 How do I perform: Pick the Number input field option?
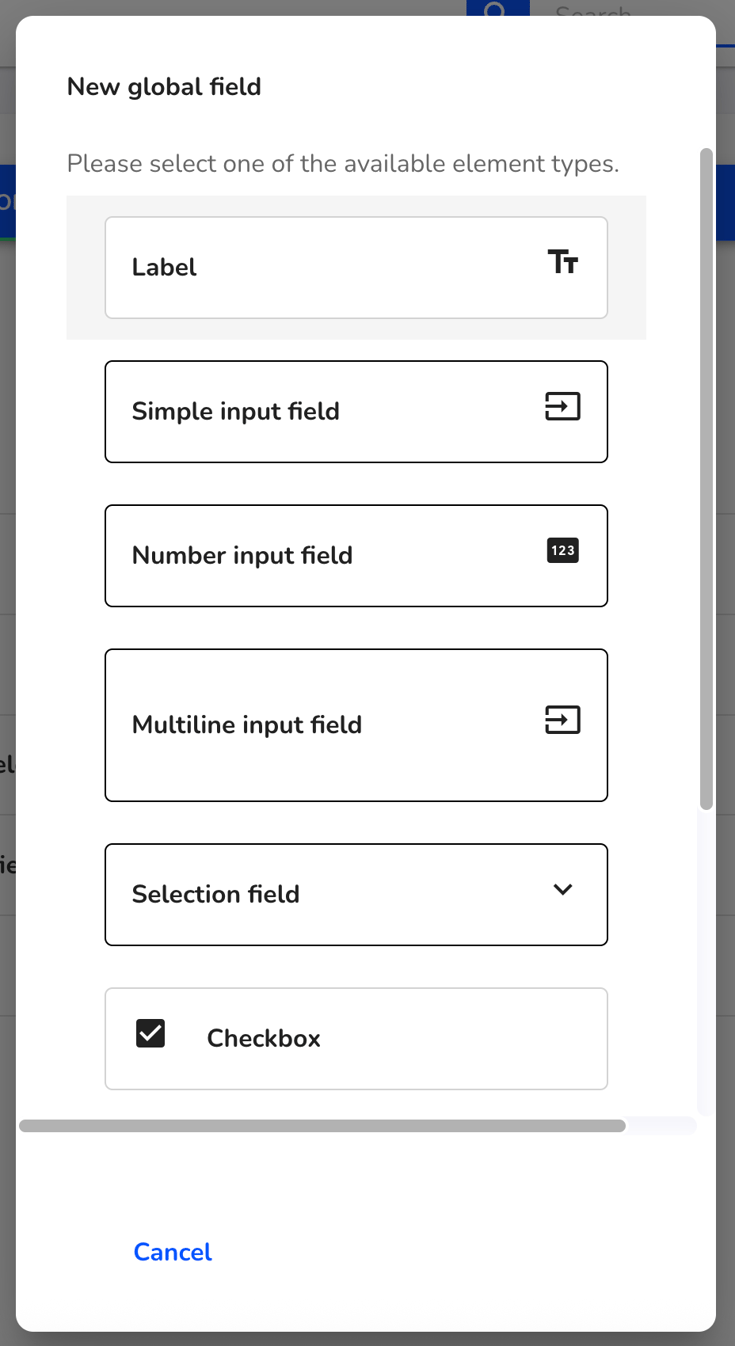pos(356,556)
